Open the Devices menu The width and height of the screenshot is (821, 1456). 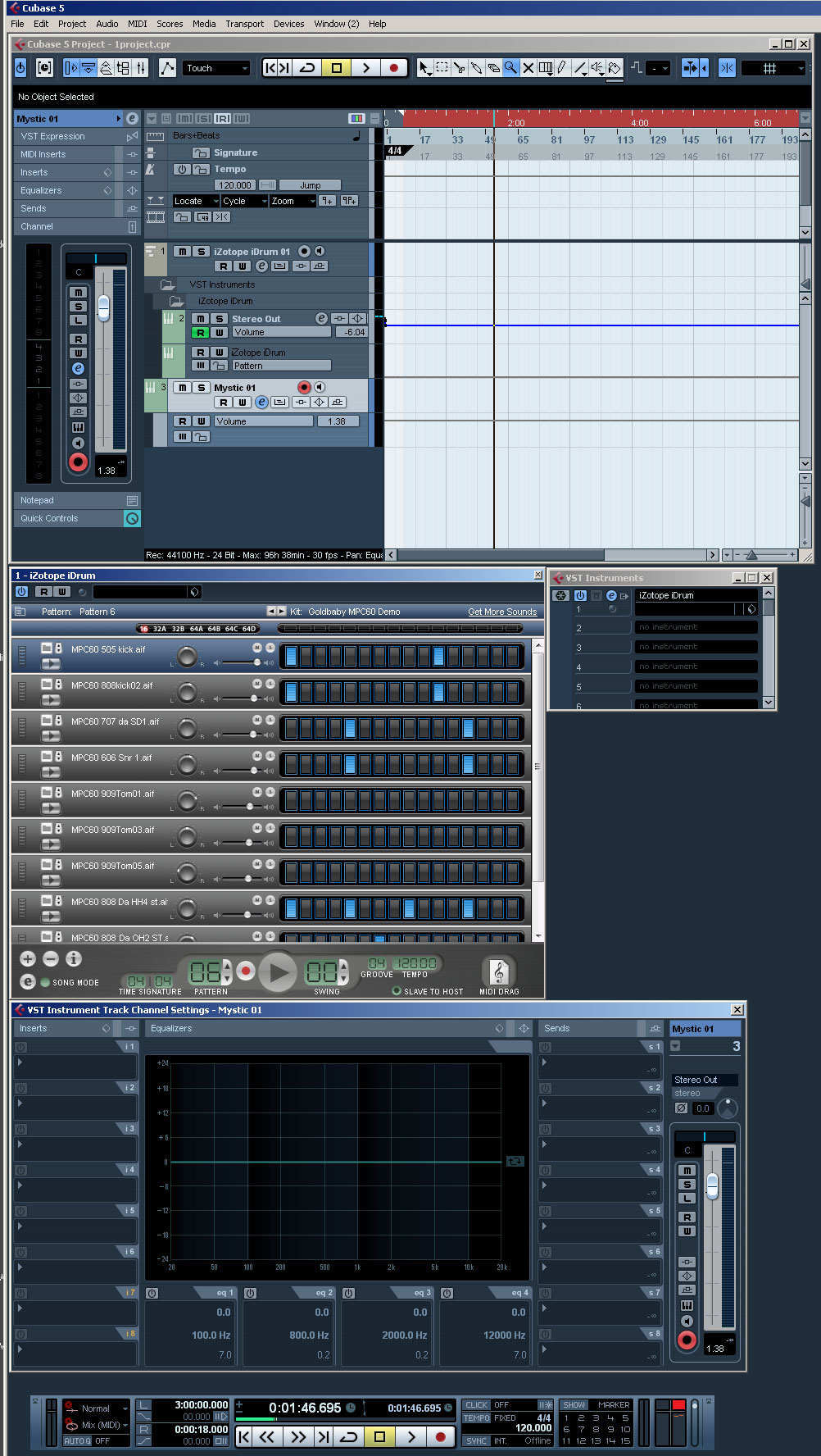(x=288, y=24)
